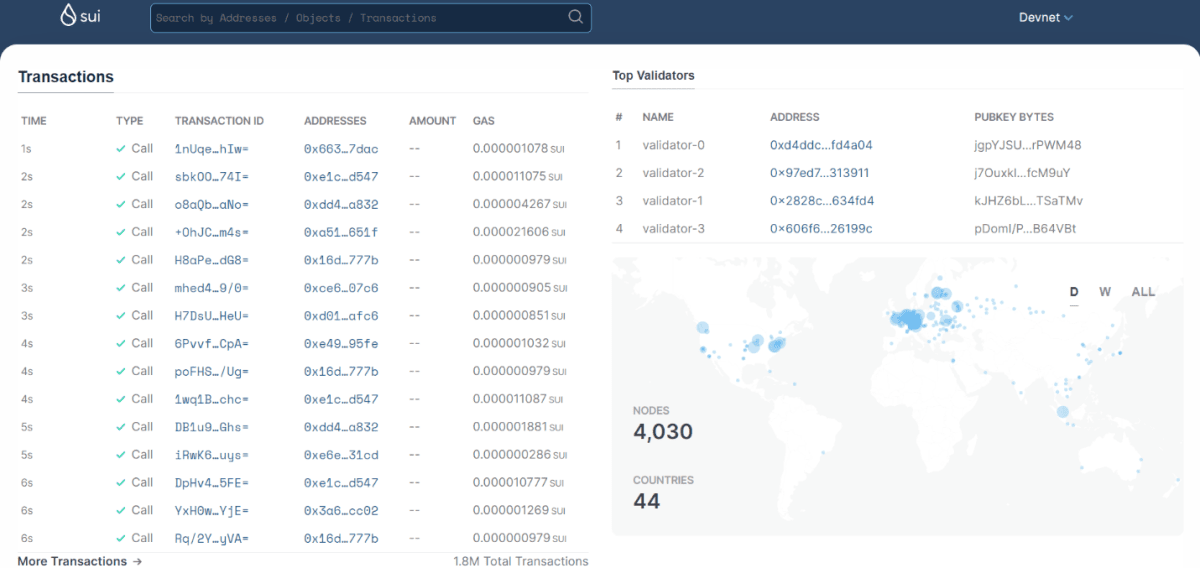The height and width of the screenshot is (568, 1200).
Task: Click pubkey bytes kJHZ6bL…TSaTMv
Action: tap(1028, 201)
